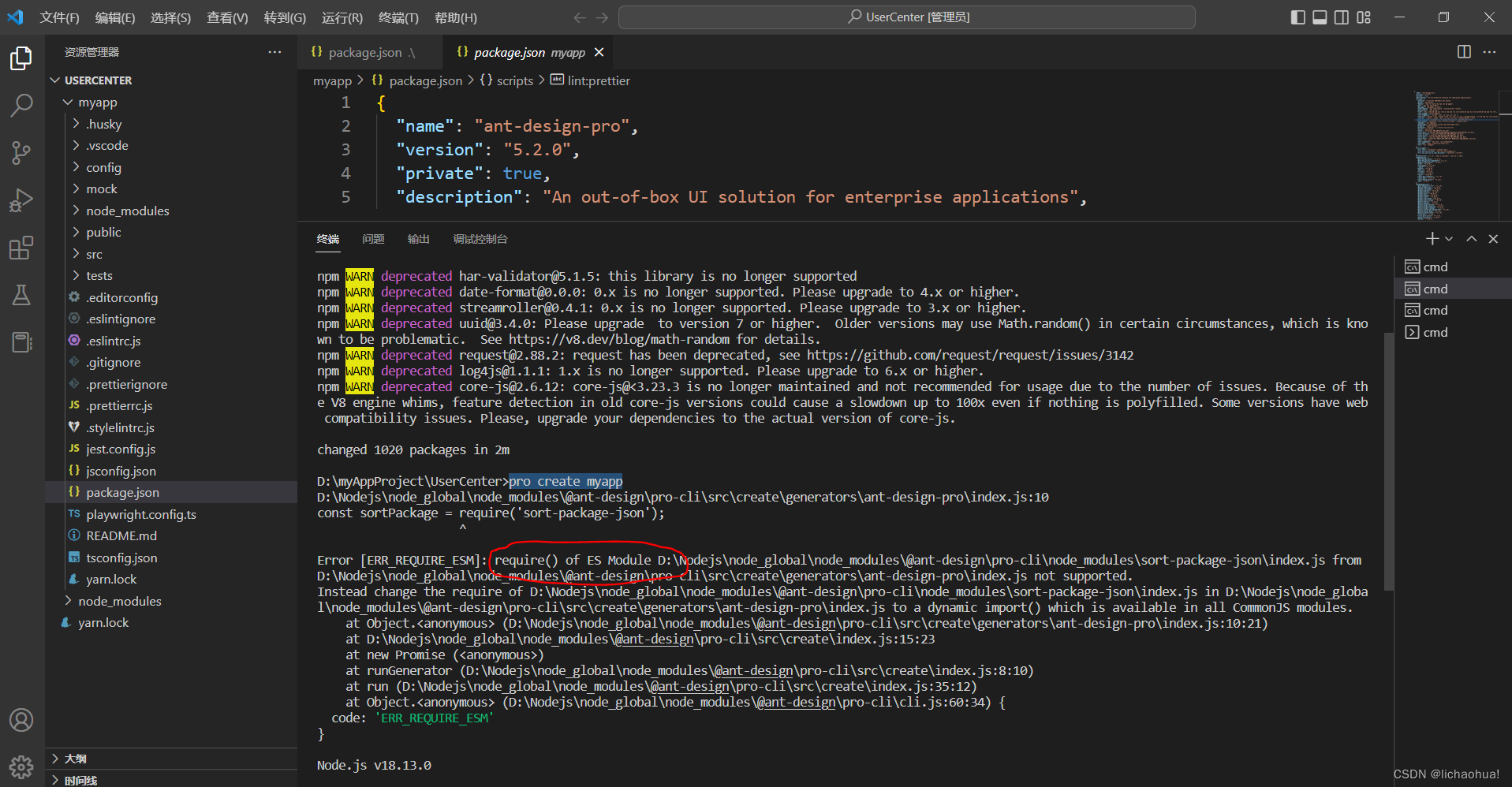Click myapp in the breadcrumb
Viewport: 1512px width, 787px height.
(333, 80)
